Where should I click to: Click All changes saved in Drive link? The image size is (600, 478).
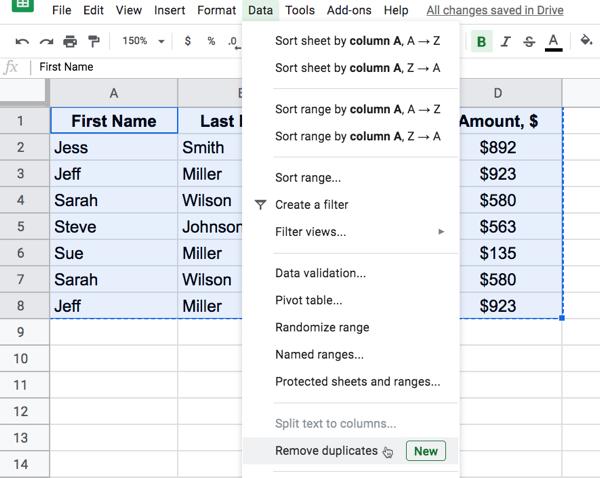click(x=495, y=10)
